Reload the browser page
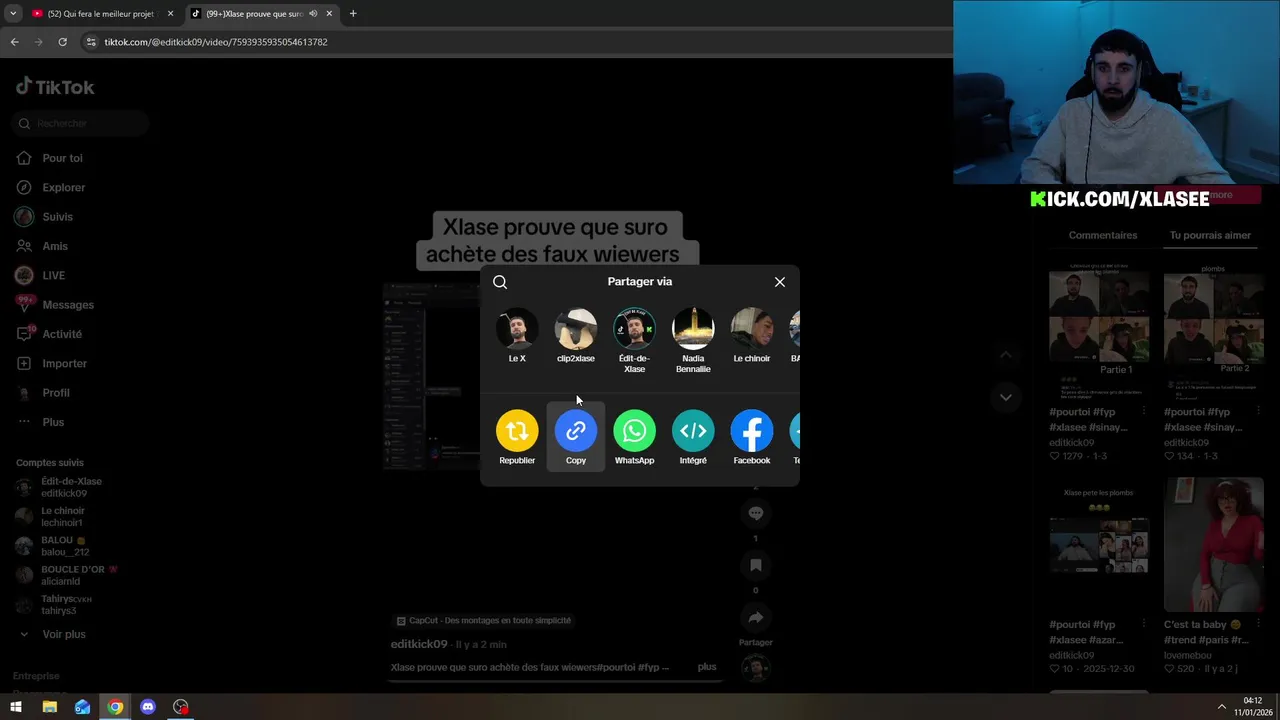Image resolution: width=1280 pixels, height=720 pixels. pos(62,42)
